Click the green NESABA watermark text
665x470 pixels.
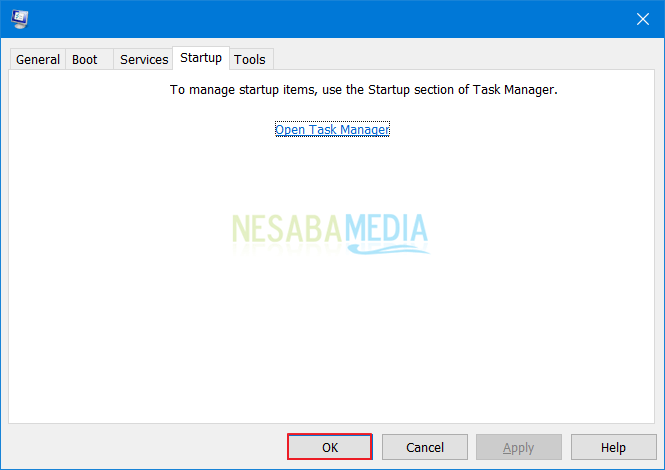coord(287,229)
